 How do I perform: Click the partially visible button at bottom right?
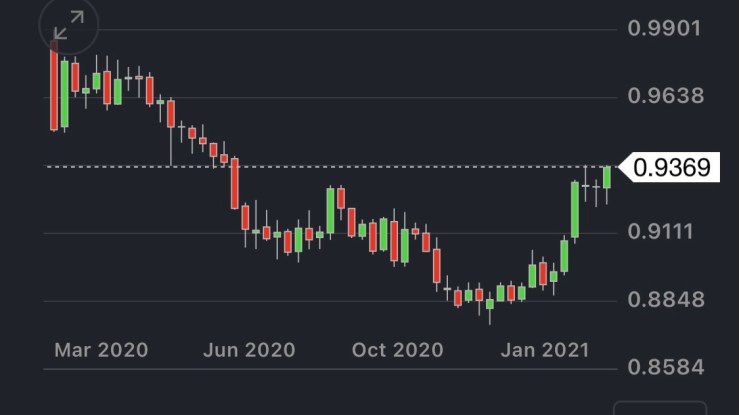click(660, 408)
